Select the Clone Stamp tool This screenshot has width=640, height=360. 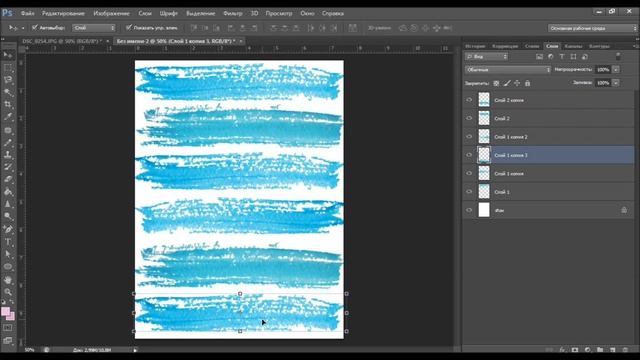pyautogui.click(x=8, y=155)
